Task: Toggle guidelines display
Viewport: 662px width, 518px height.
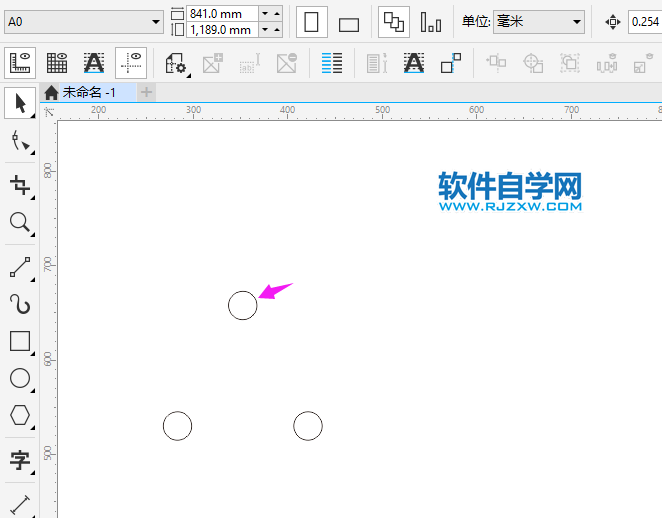Action: 131,63
